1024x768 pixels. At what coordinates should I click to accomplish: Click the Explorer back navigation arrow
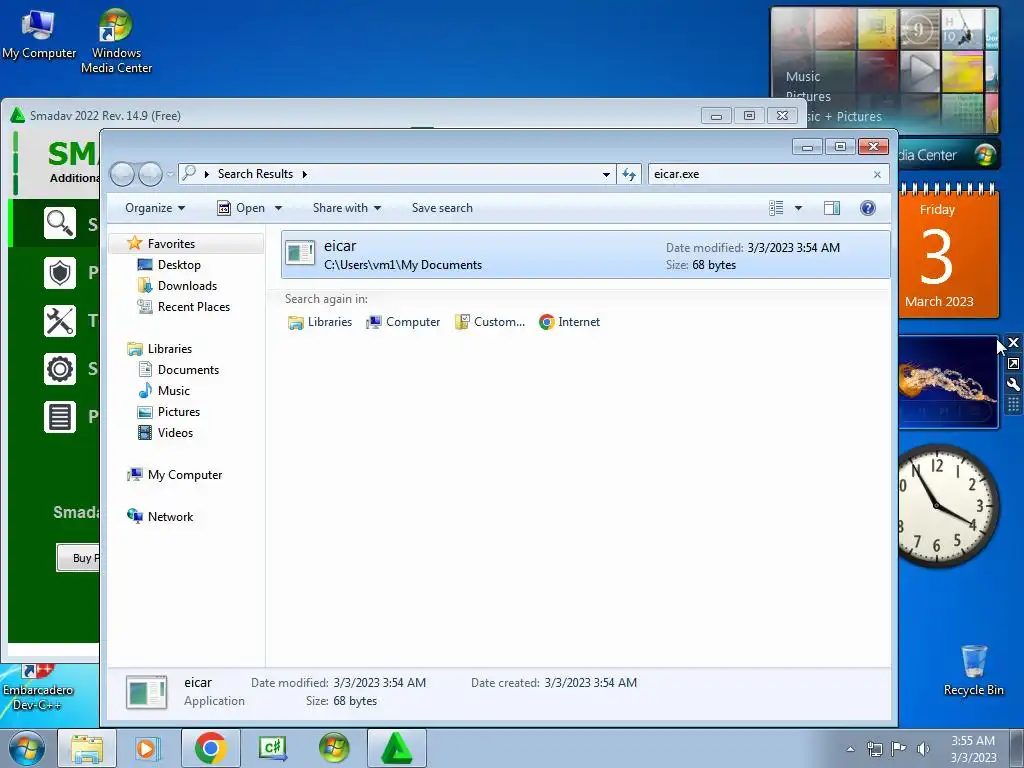[x=122, y=174]
